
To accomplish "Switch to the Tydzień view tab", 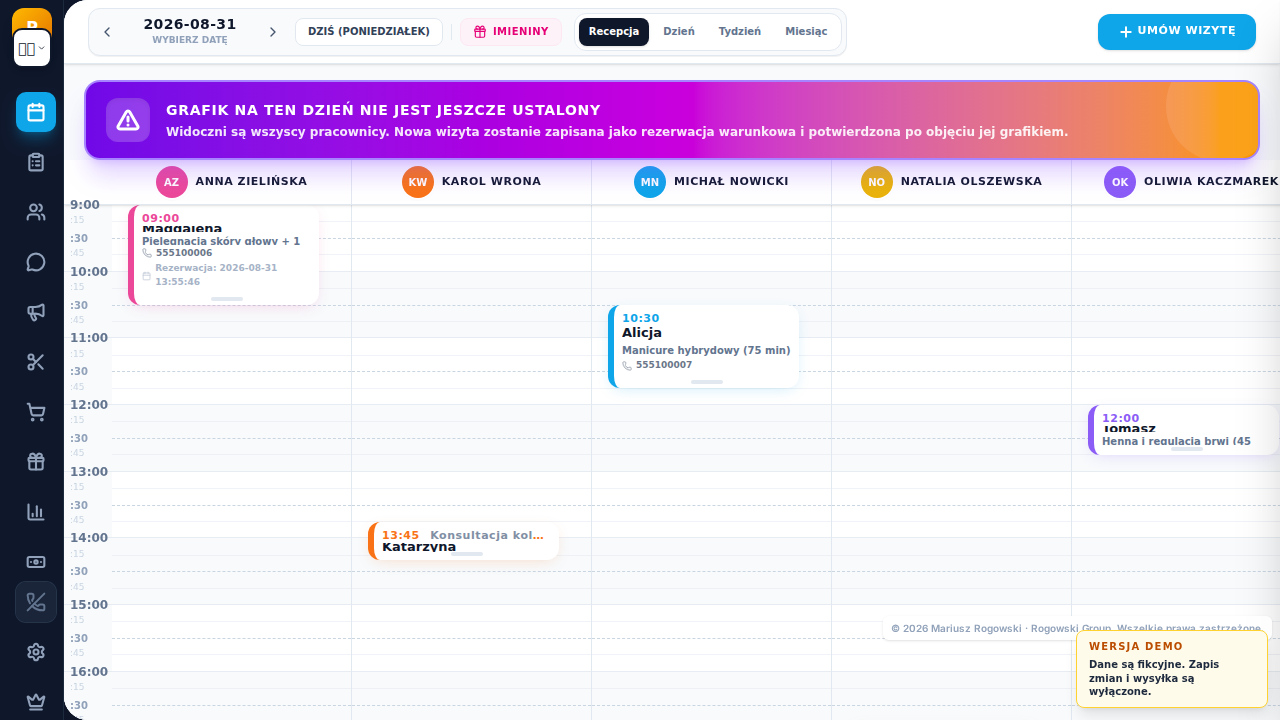I will pos(740,32).
